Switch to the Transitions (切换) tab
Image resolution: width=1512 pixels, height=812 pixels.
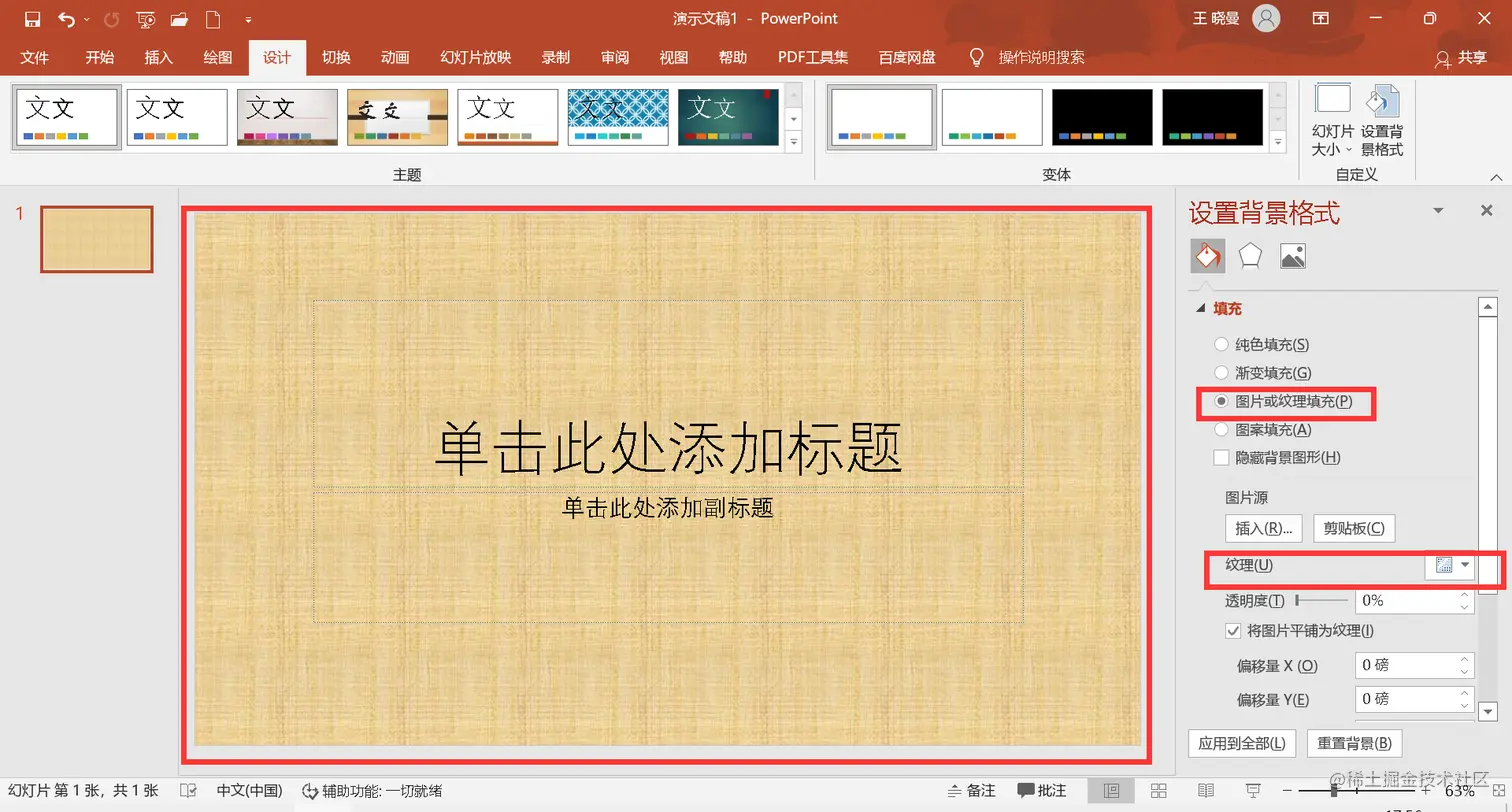(x=336, y=57)
